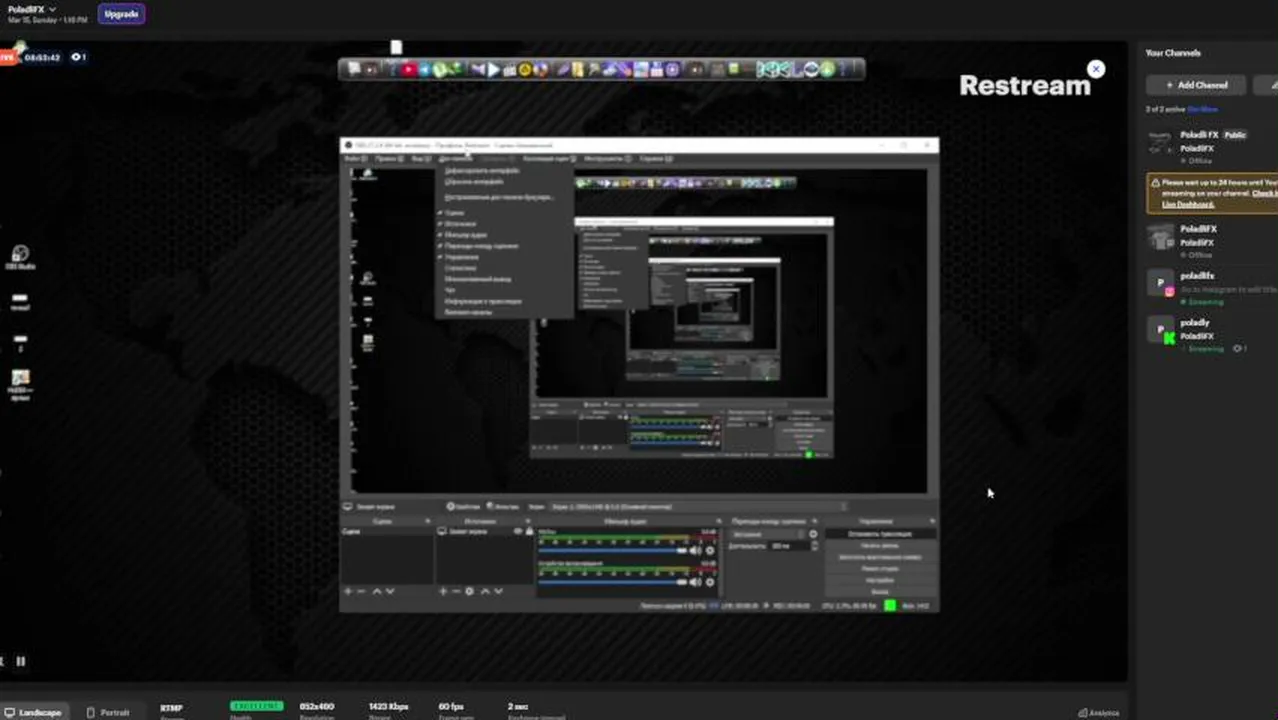Adjust the second mixer volume slider

pos(613,581)
